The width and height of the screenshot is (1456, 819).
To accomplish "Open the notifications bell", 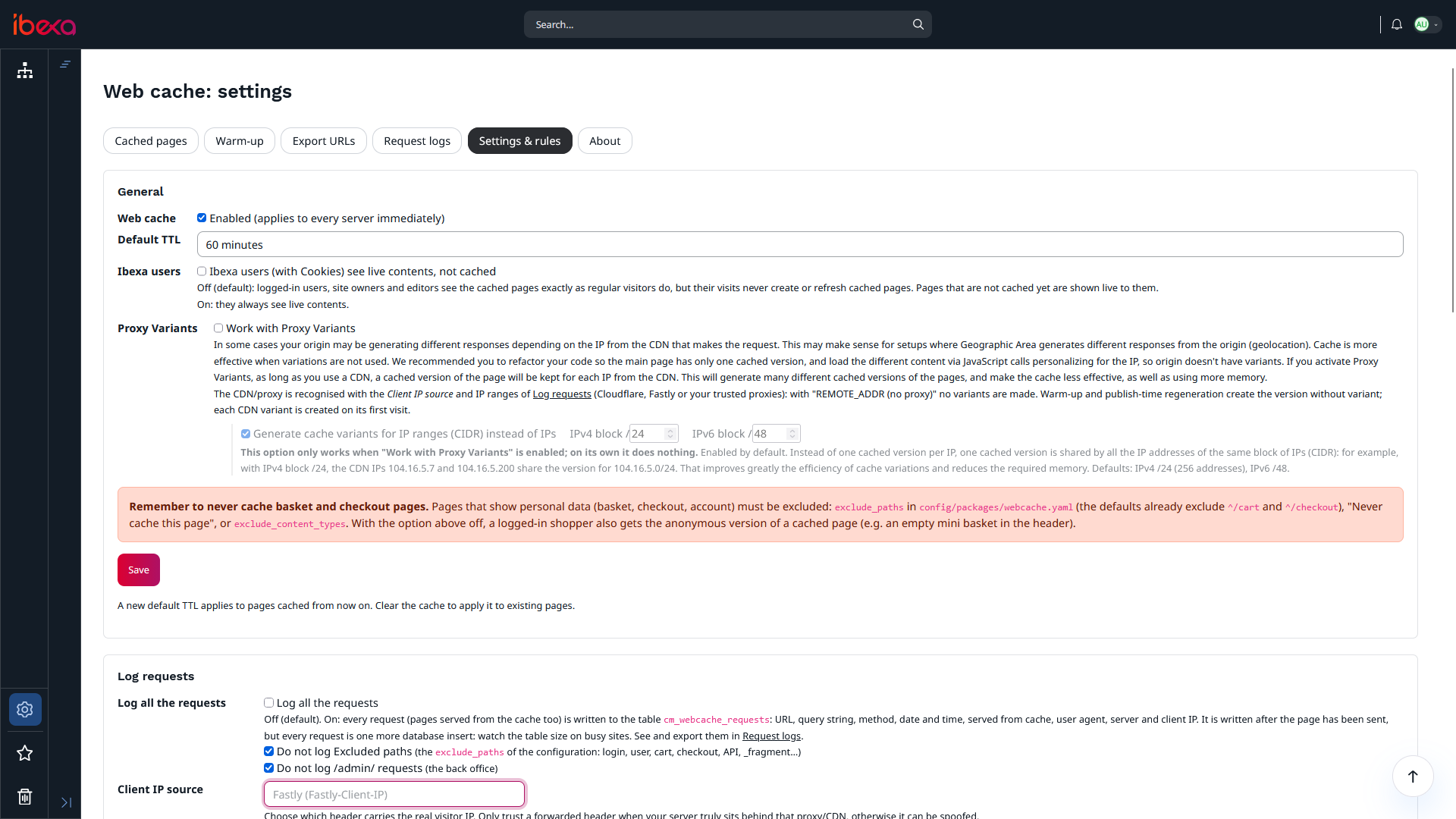I will (1396, 24).
